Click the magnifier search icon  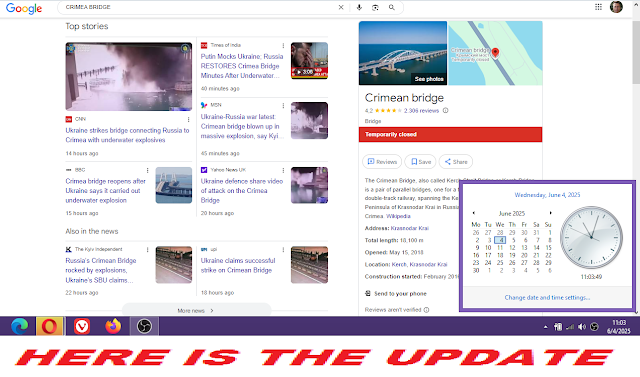pos(391,7)
